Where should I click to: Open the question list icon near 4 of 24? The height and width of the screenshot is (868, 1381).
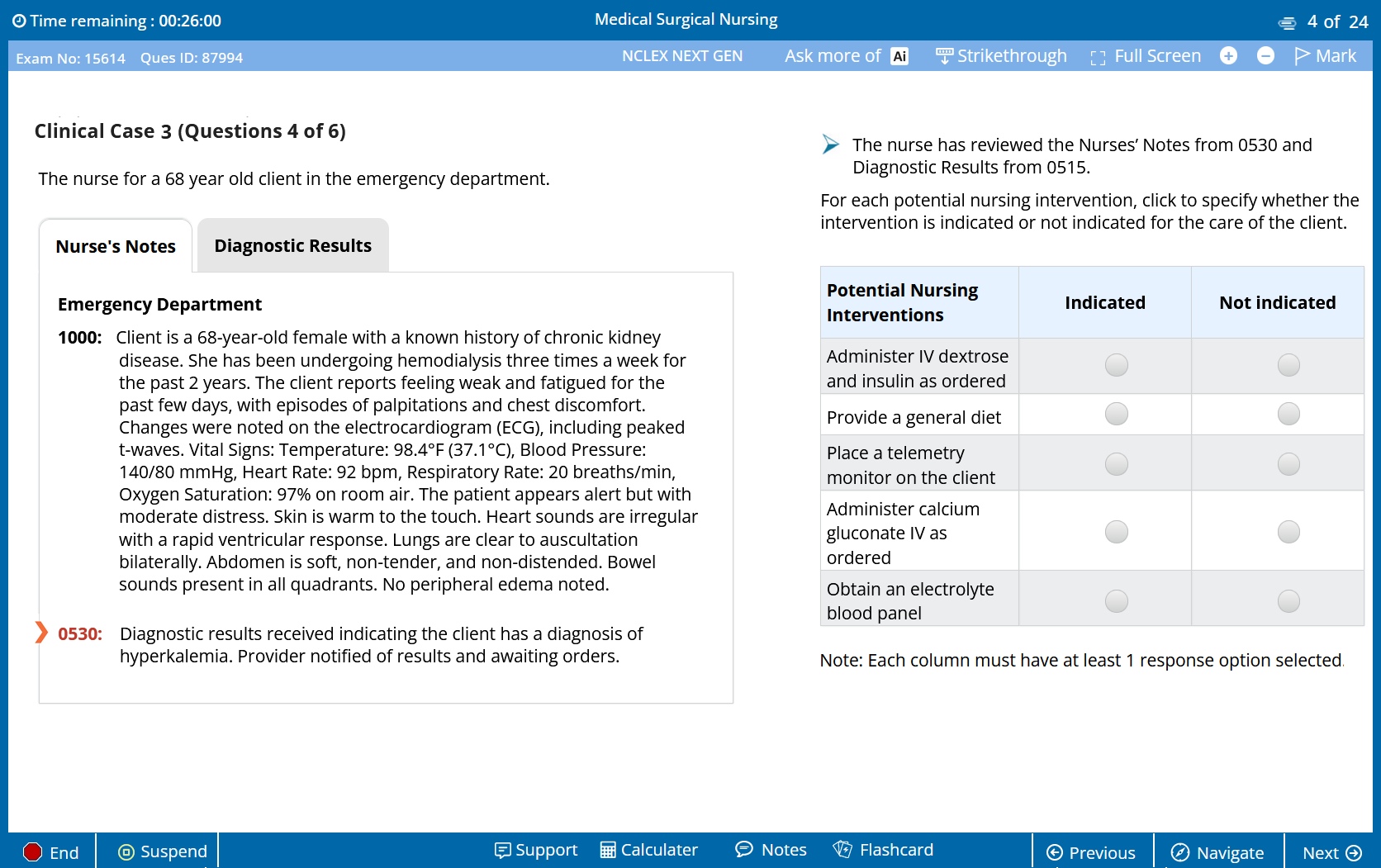(x=1287, y=22)
